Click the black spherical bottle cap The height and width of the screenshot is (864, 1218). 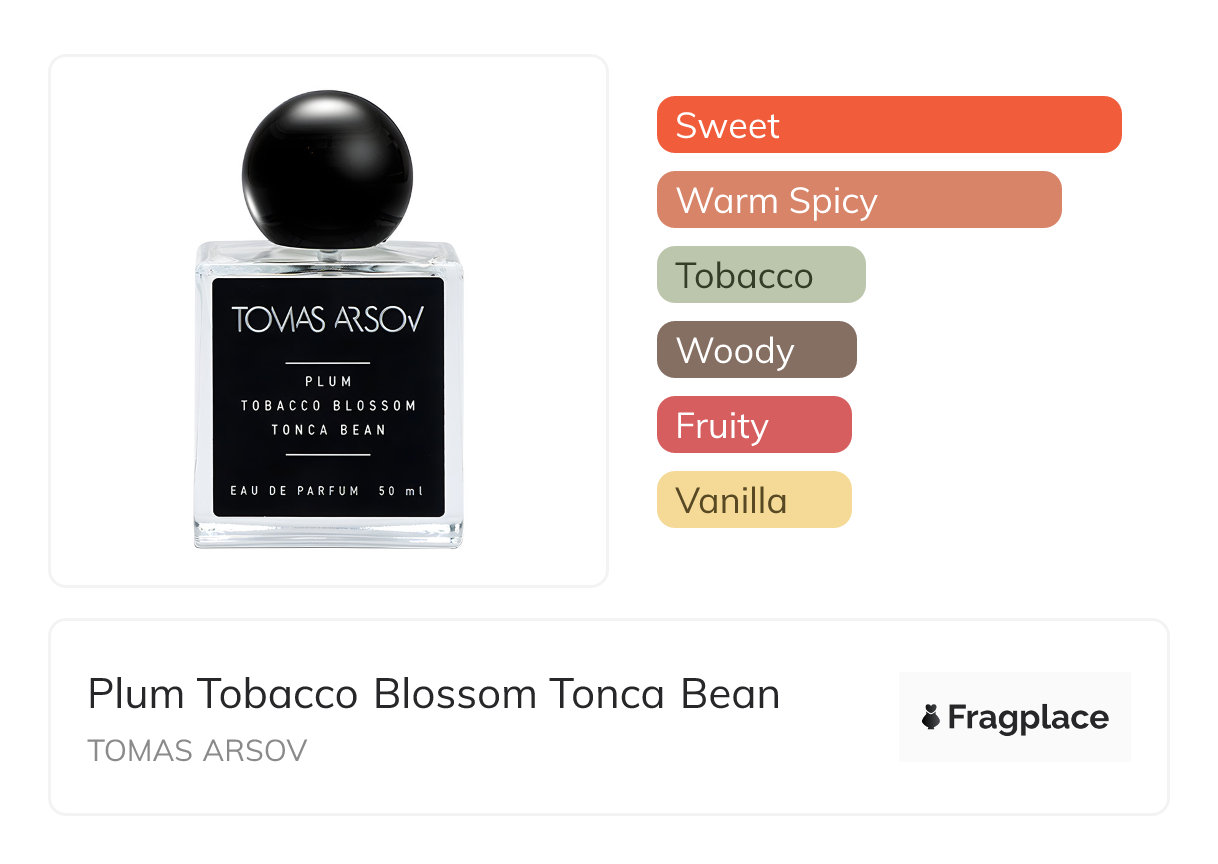click(x=327, y=170)
